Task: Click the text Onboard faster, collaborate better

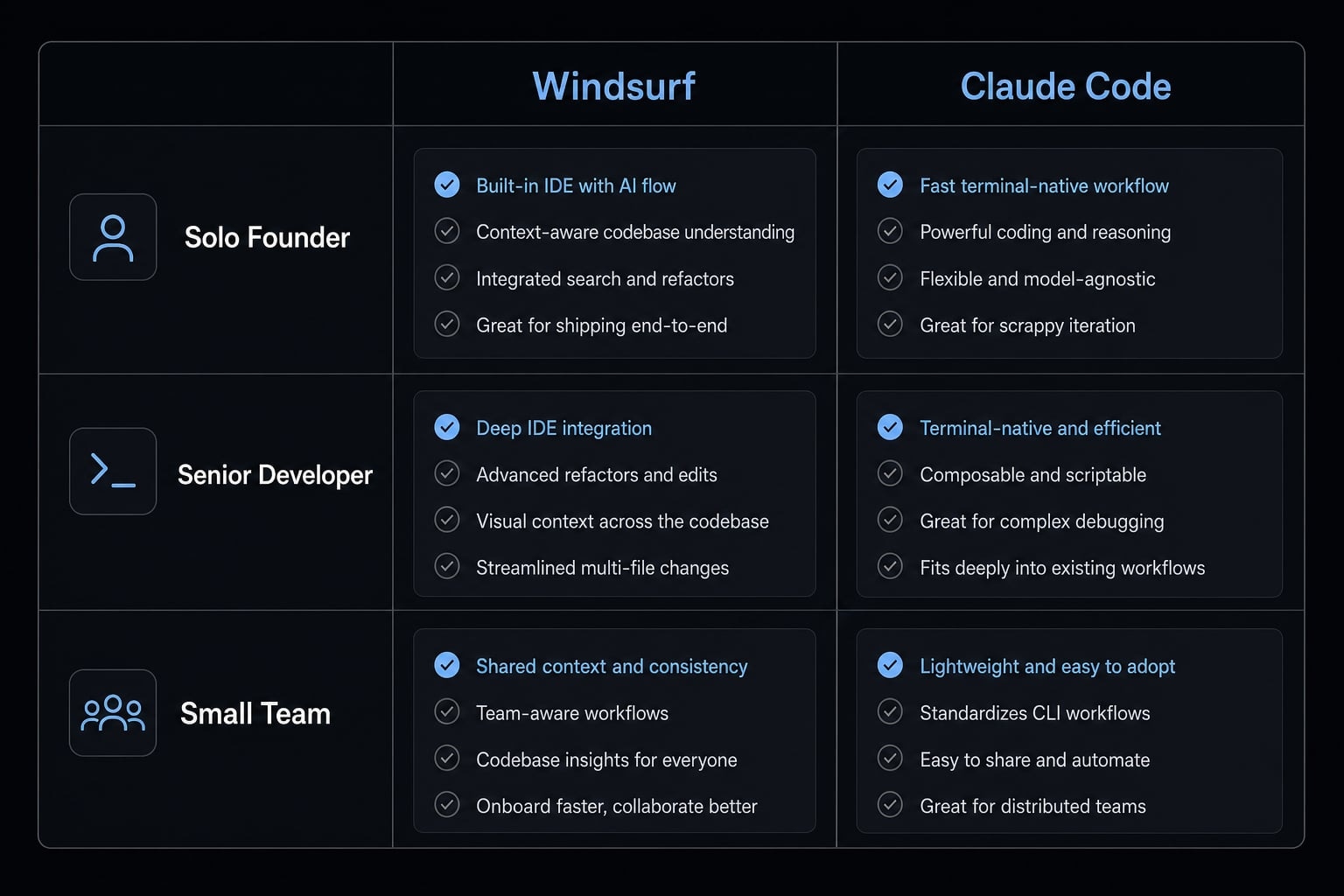Action: 616,806
